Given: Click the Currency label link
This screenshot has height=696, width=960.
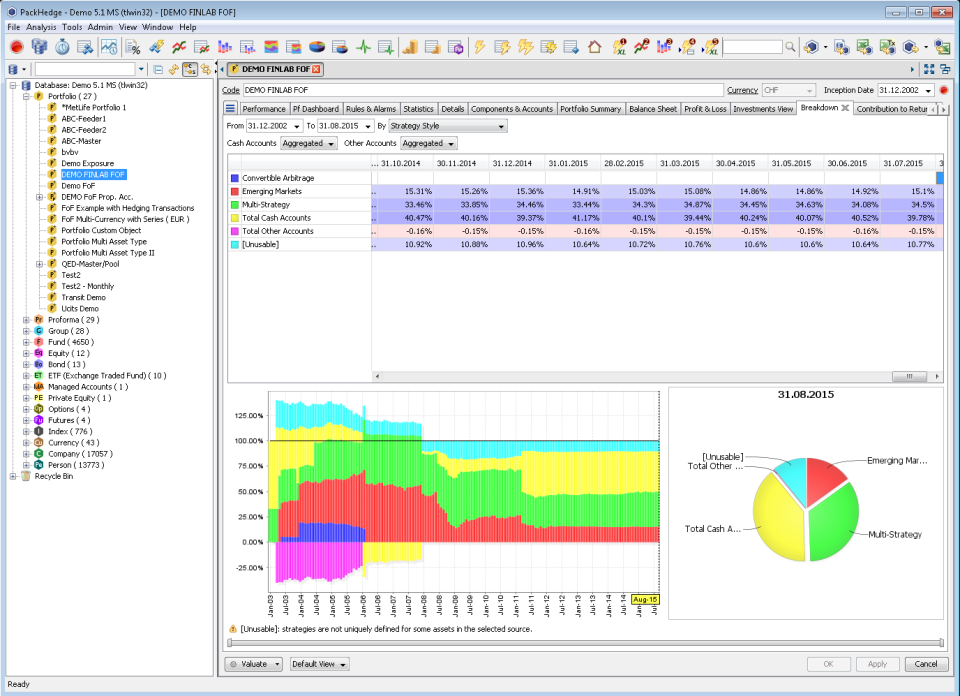Looking at the screenshot, I should (x=742, y=90).
